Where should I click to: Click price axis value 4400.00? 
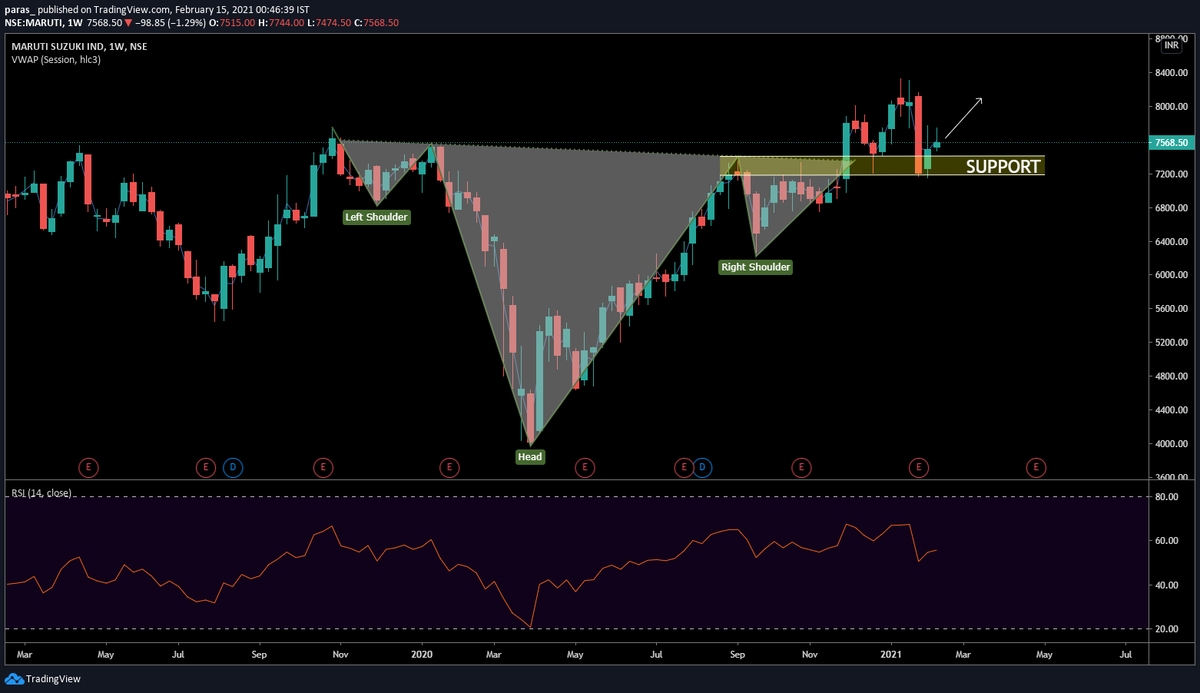point(1169,410)
